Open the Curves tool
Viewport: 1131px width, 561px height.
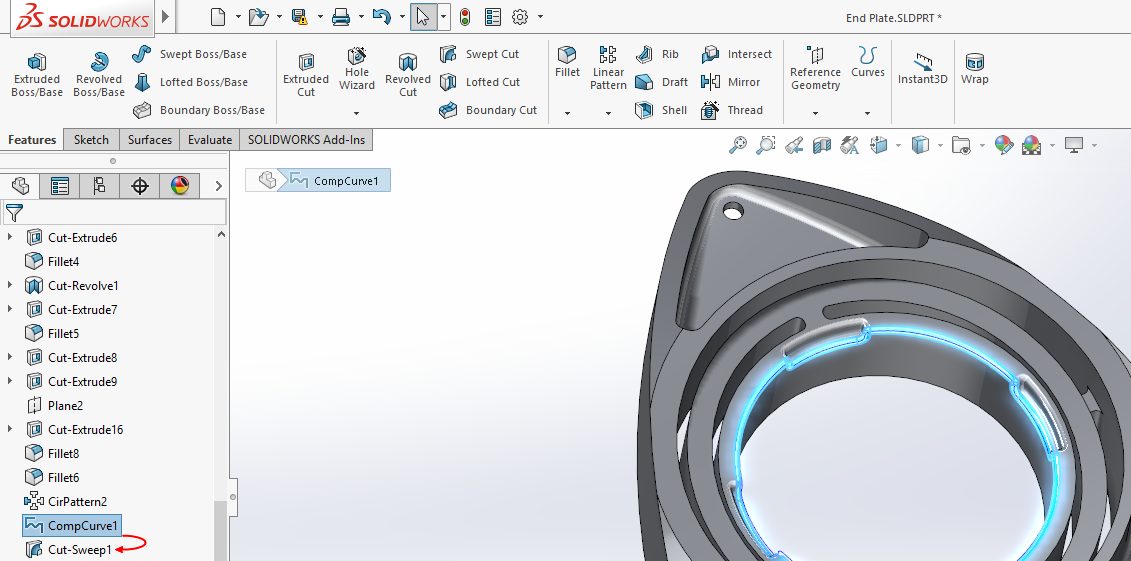click(868, 63)
